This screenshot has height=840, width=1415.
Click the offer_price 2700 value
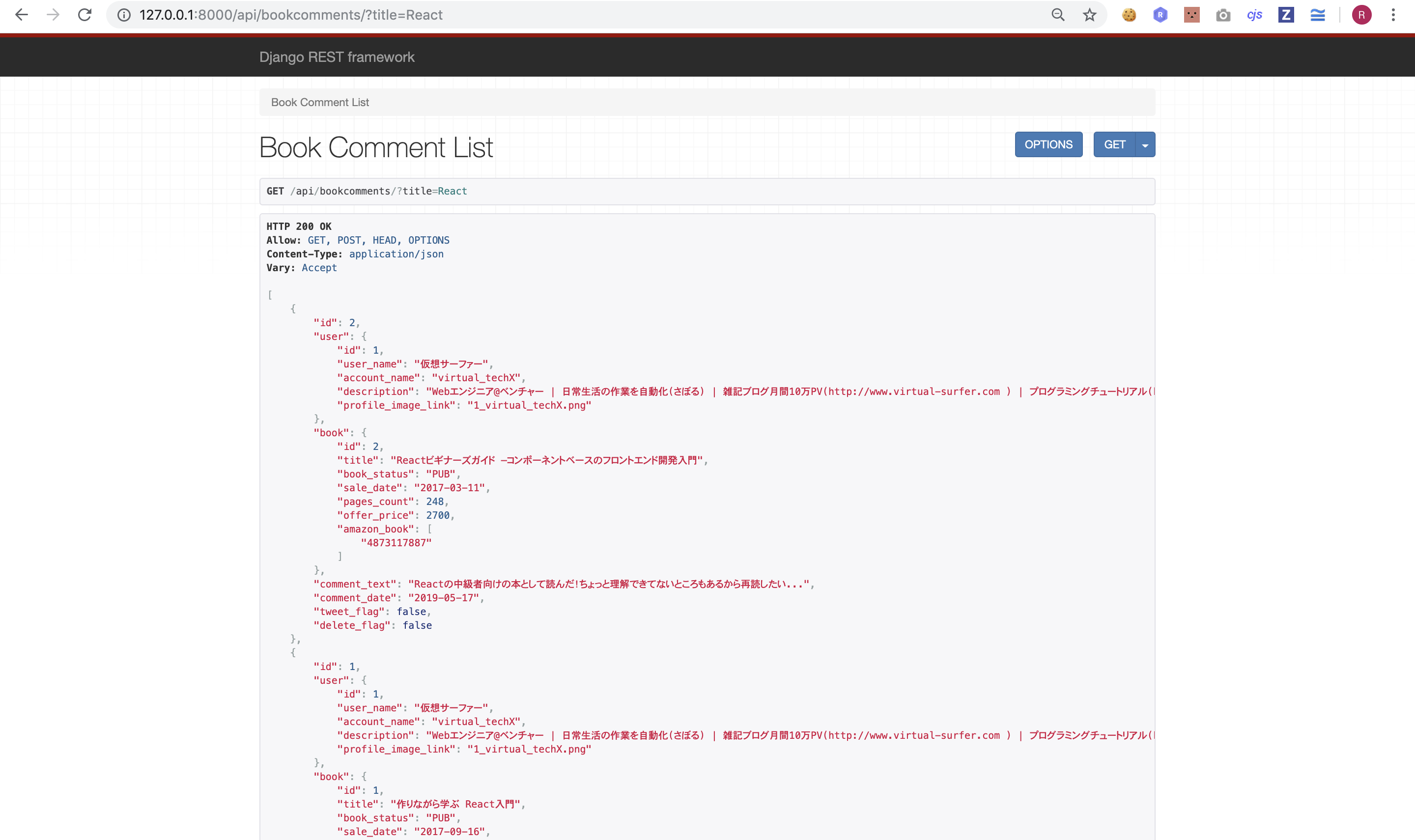coord(437,515)
